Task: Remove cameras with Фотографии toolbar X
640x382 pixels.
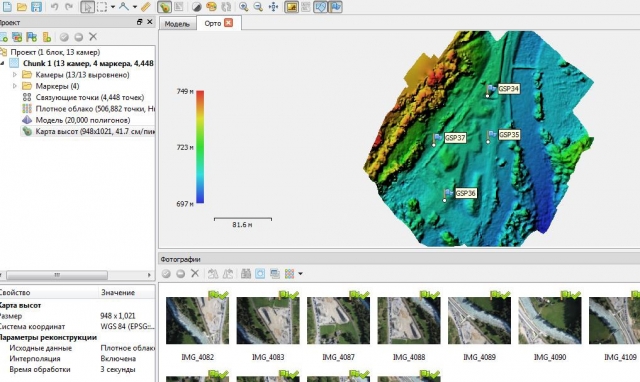Action: [195, 273]
